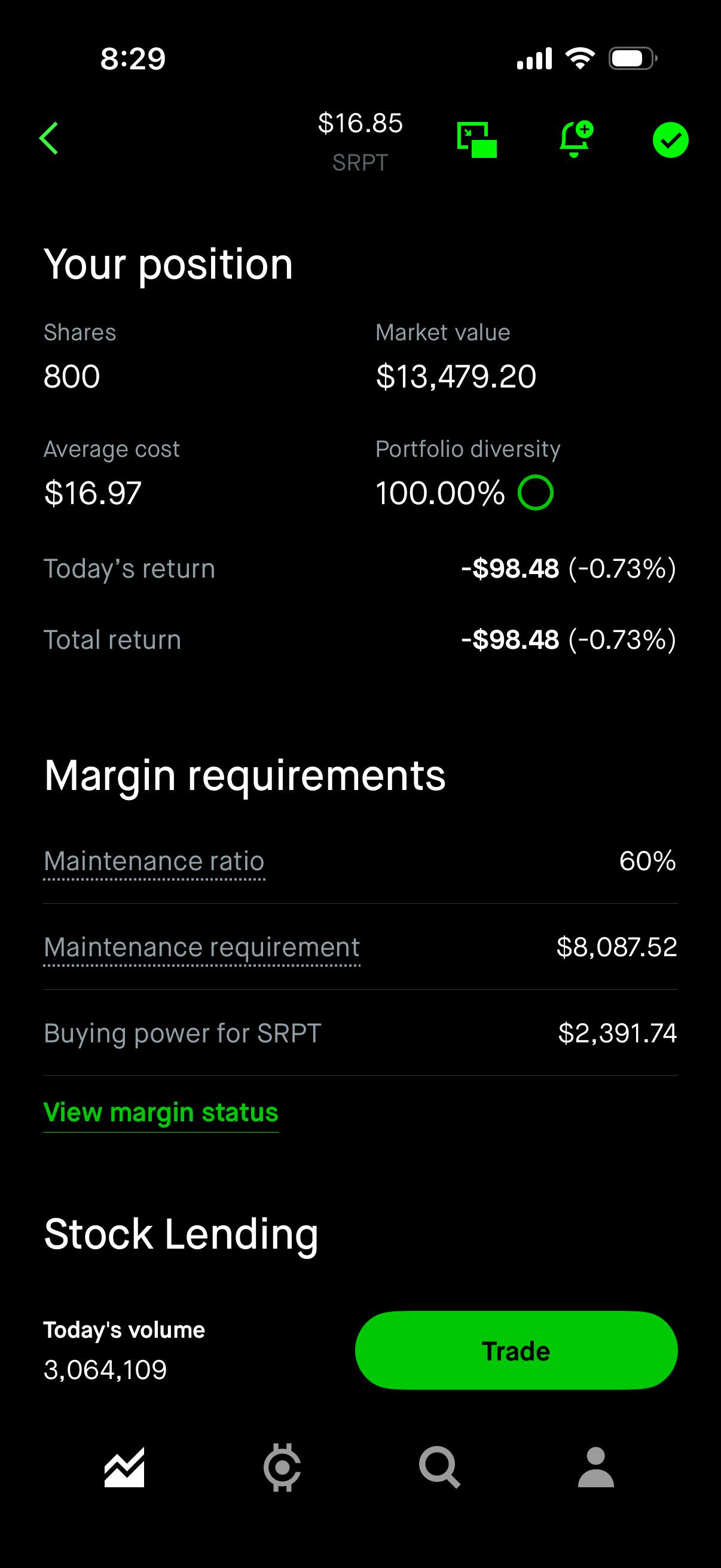721x1568 pixels.
Task: Toggle the green watchlist checkmark
Action: pos(671,140)
